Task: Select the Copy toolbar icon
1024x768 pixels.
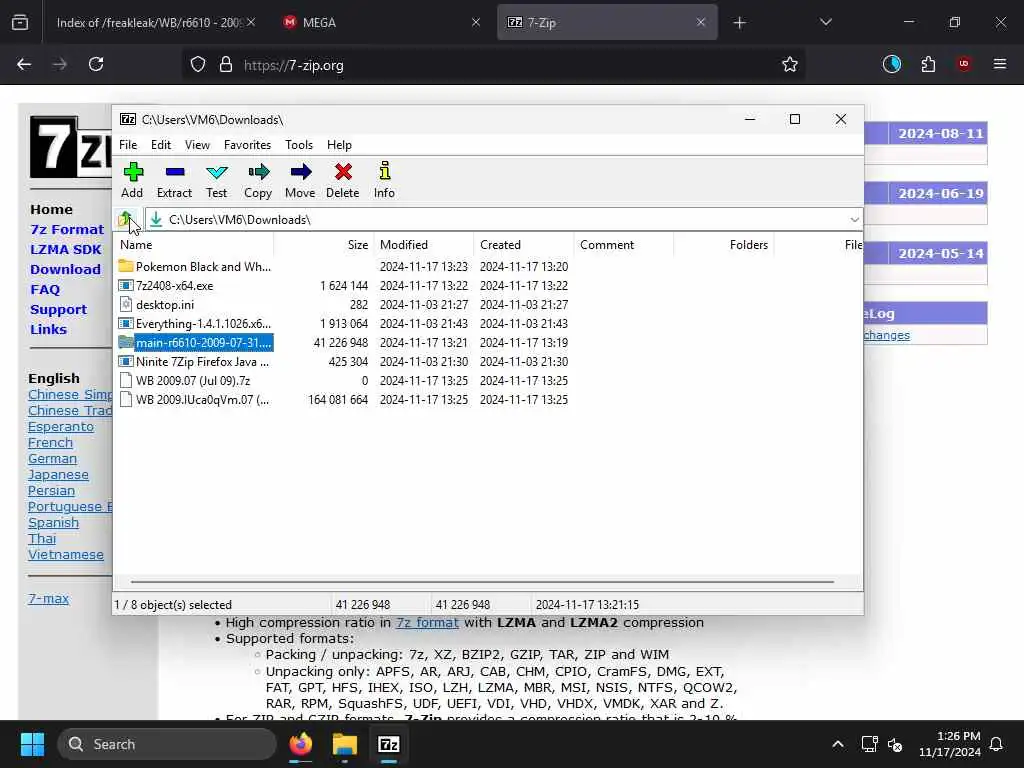Action: [259, 172]
